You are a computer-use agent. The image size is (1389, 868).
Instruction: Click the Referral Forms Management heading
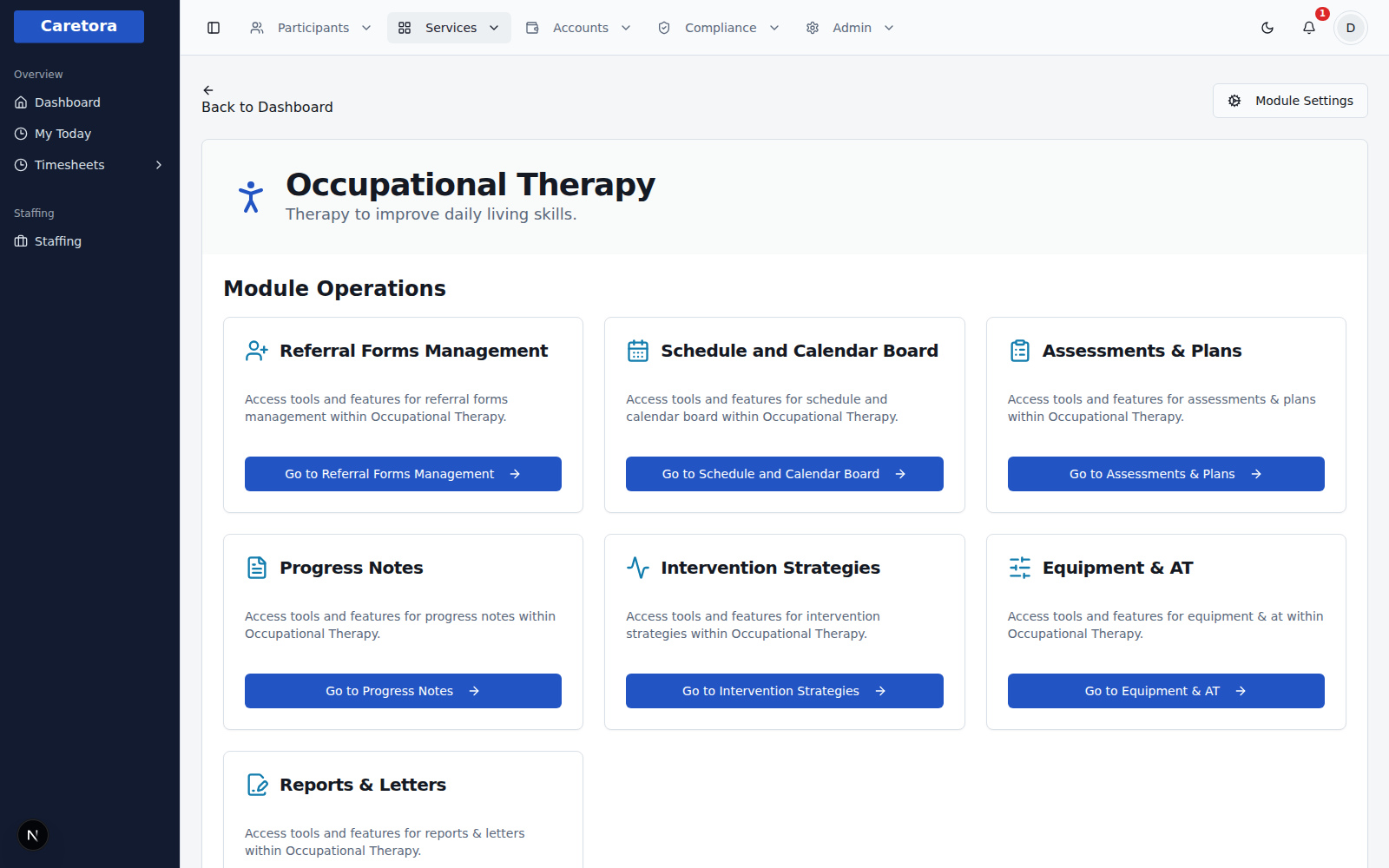[x=413, y=351]
